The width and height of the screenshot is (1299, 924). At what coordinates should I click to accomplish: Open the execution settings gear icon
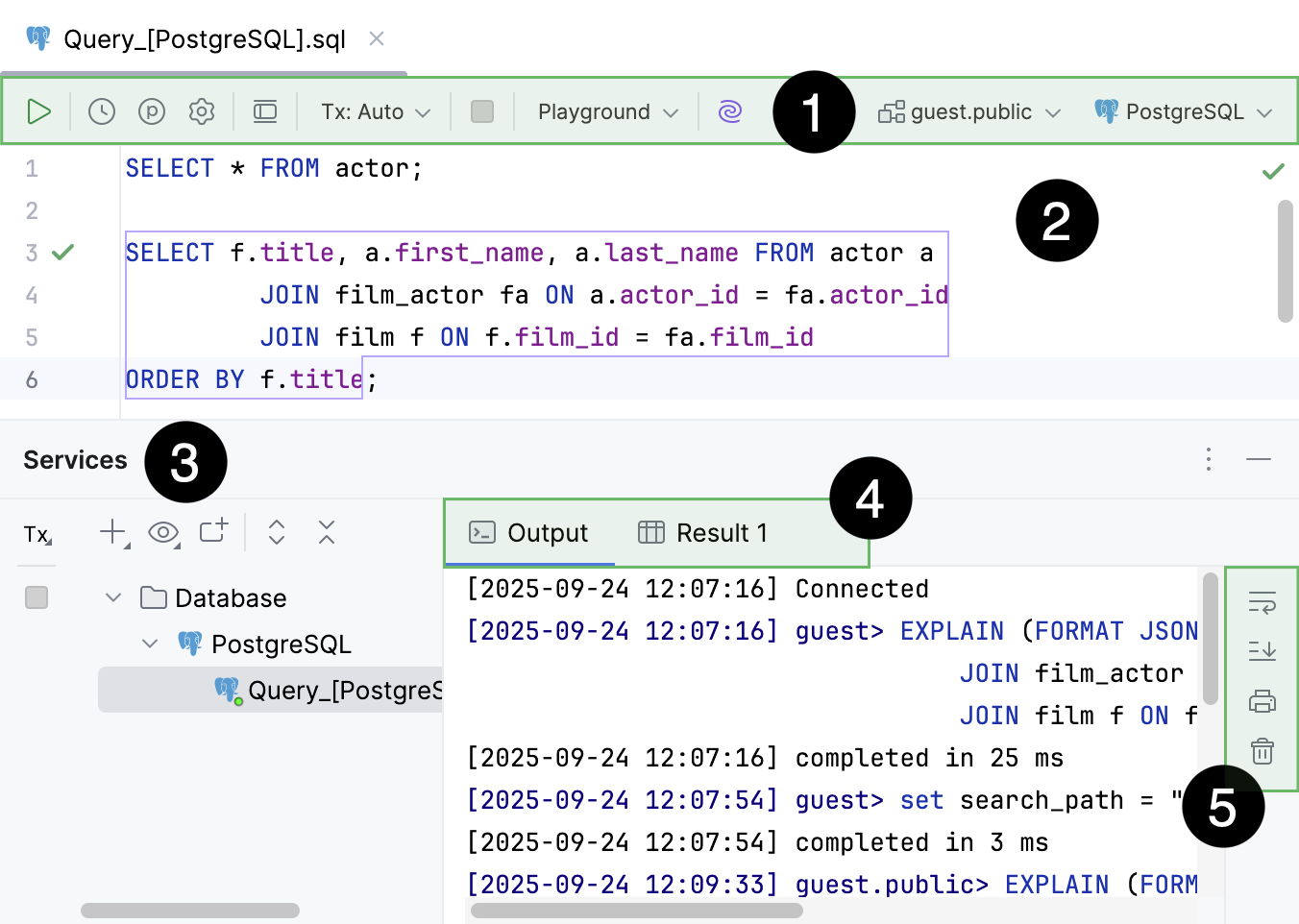pyautogui.click(x=202, y=110)
